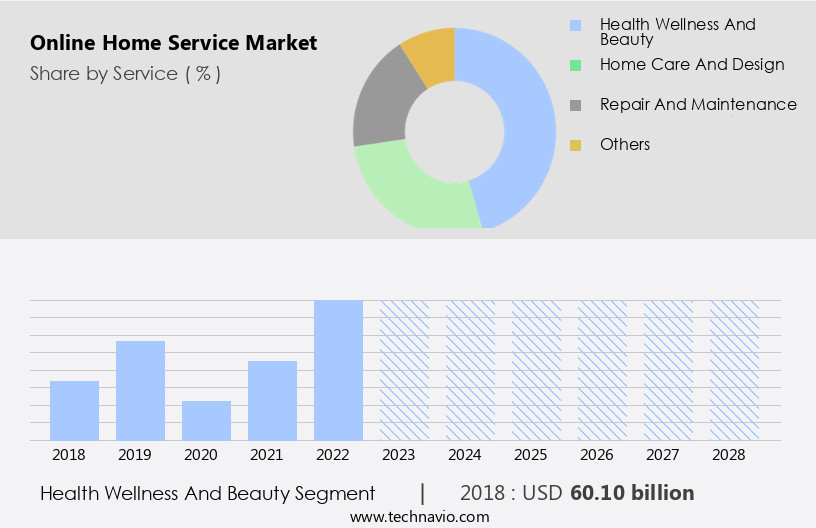816x528 pixels.
Task: Select the Repair And Maintenance legend label
Action: click(x=697, y=104)
